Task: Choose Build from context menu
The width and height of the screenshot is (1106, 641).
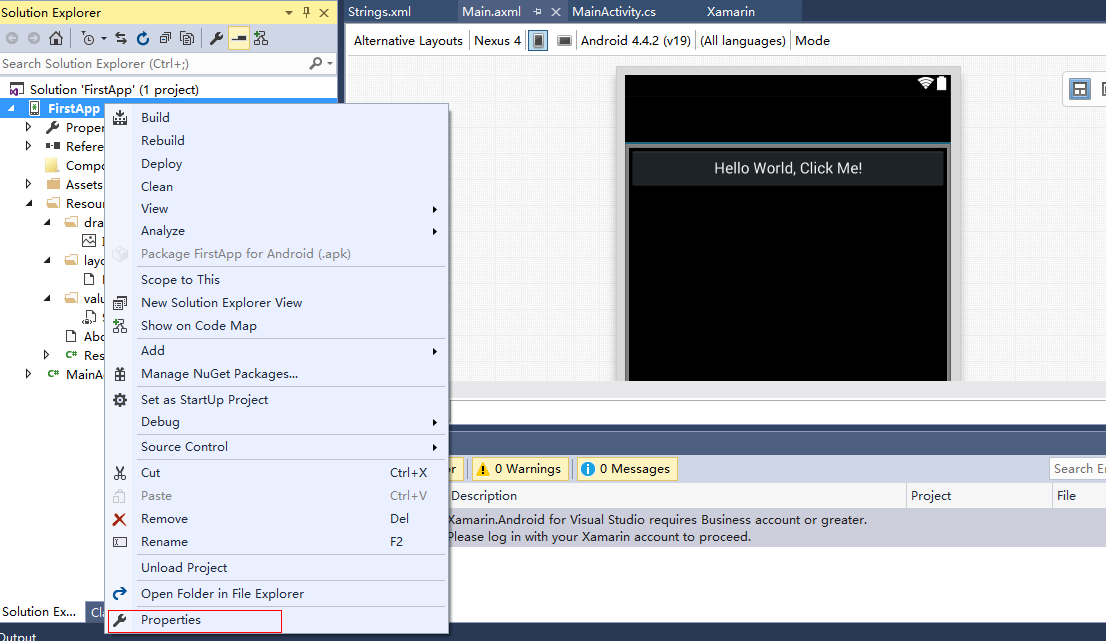Action: click(276, 118)
